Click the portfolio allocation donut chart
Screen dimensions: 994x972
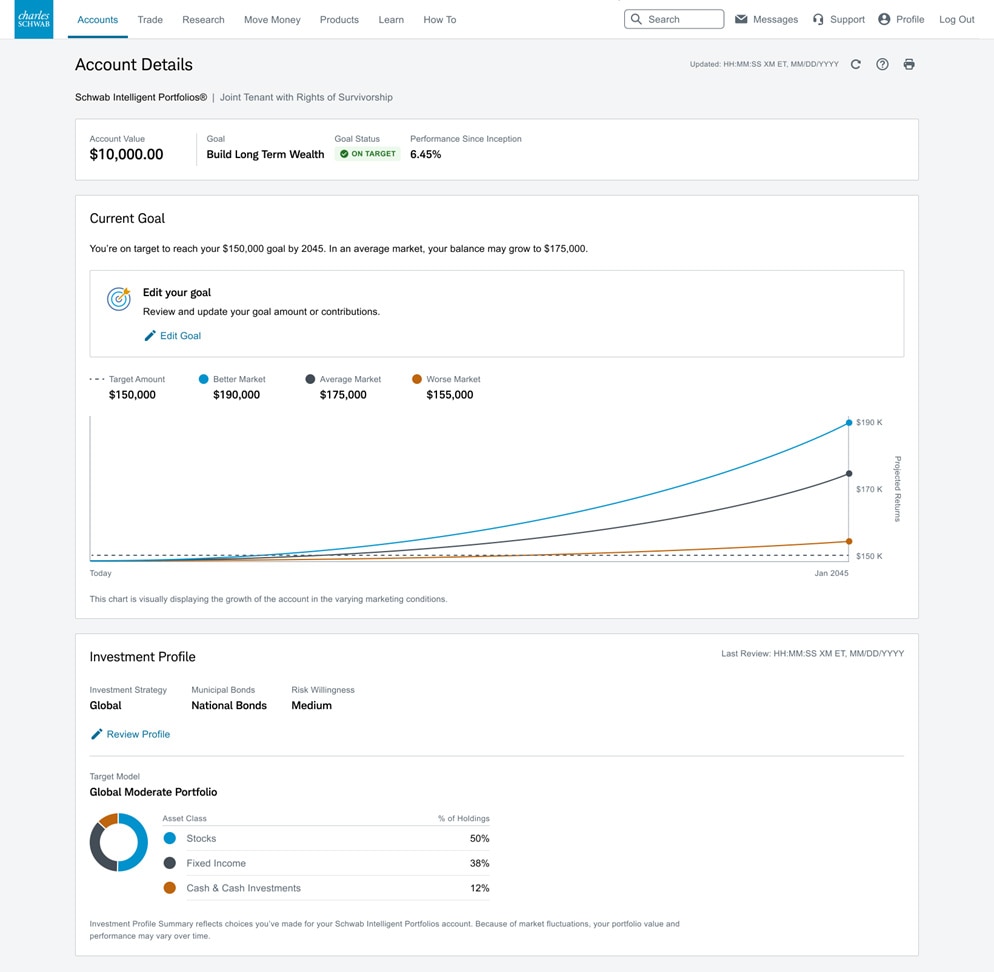(119, 842)
